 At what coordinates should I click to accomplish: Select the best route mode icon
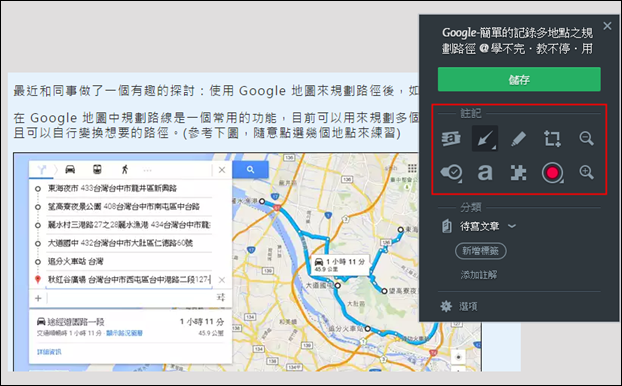tap(42, 170)
